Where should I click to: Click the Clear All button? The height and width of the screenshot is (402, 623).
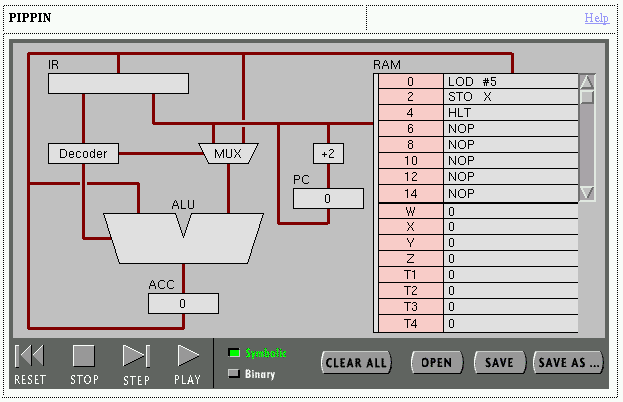pyautogui.click(x=356, y=362)
